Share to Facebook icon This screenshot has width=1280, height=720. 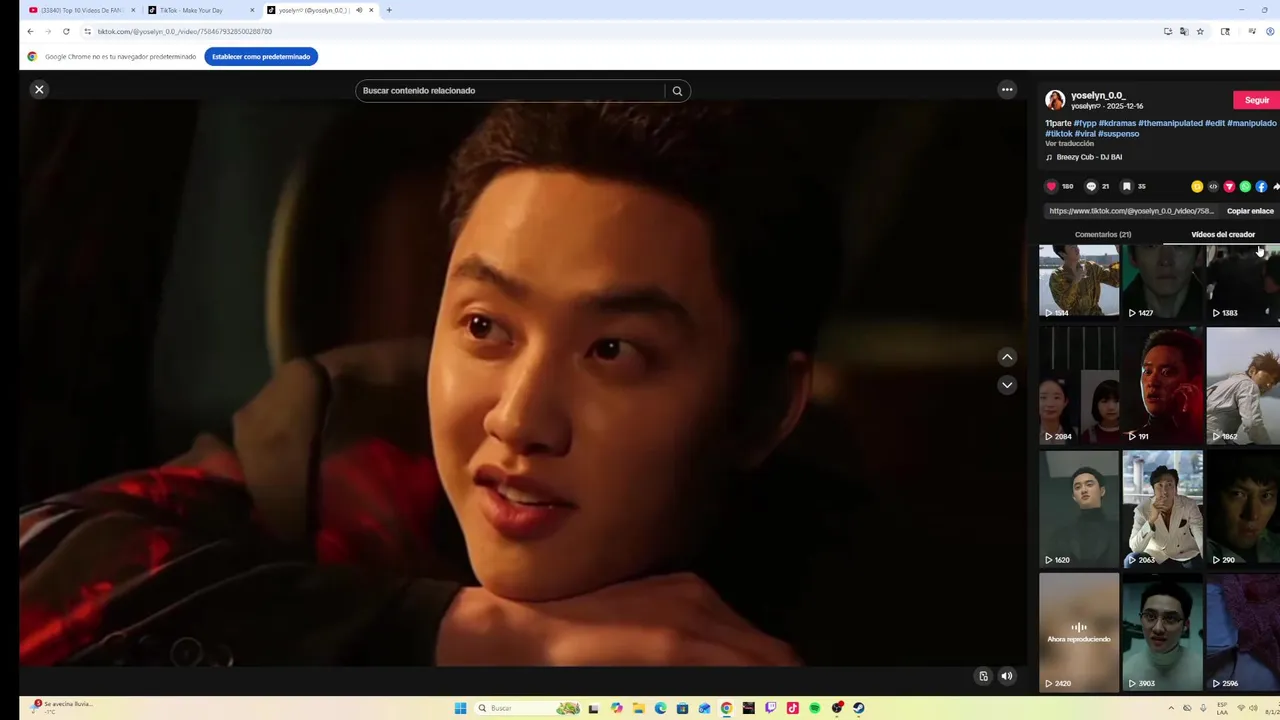click(1261, 186)
